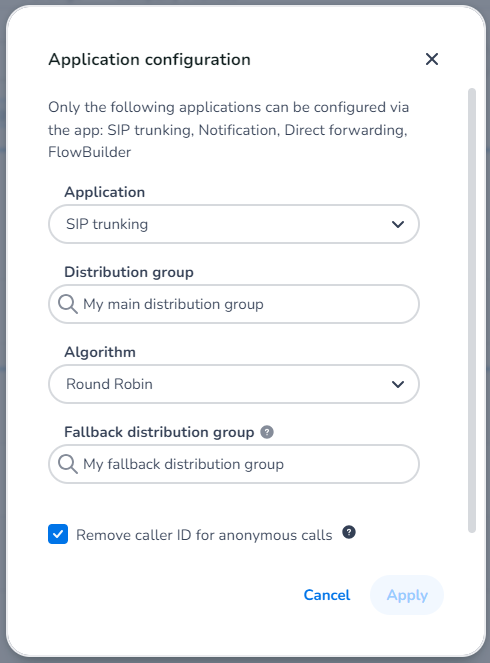Expand the Algorithm dropdown showing Round Robin
490x663 pixels.
click(x=234, y=384)
